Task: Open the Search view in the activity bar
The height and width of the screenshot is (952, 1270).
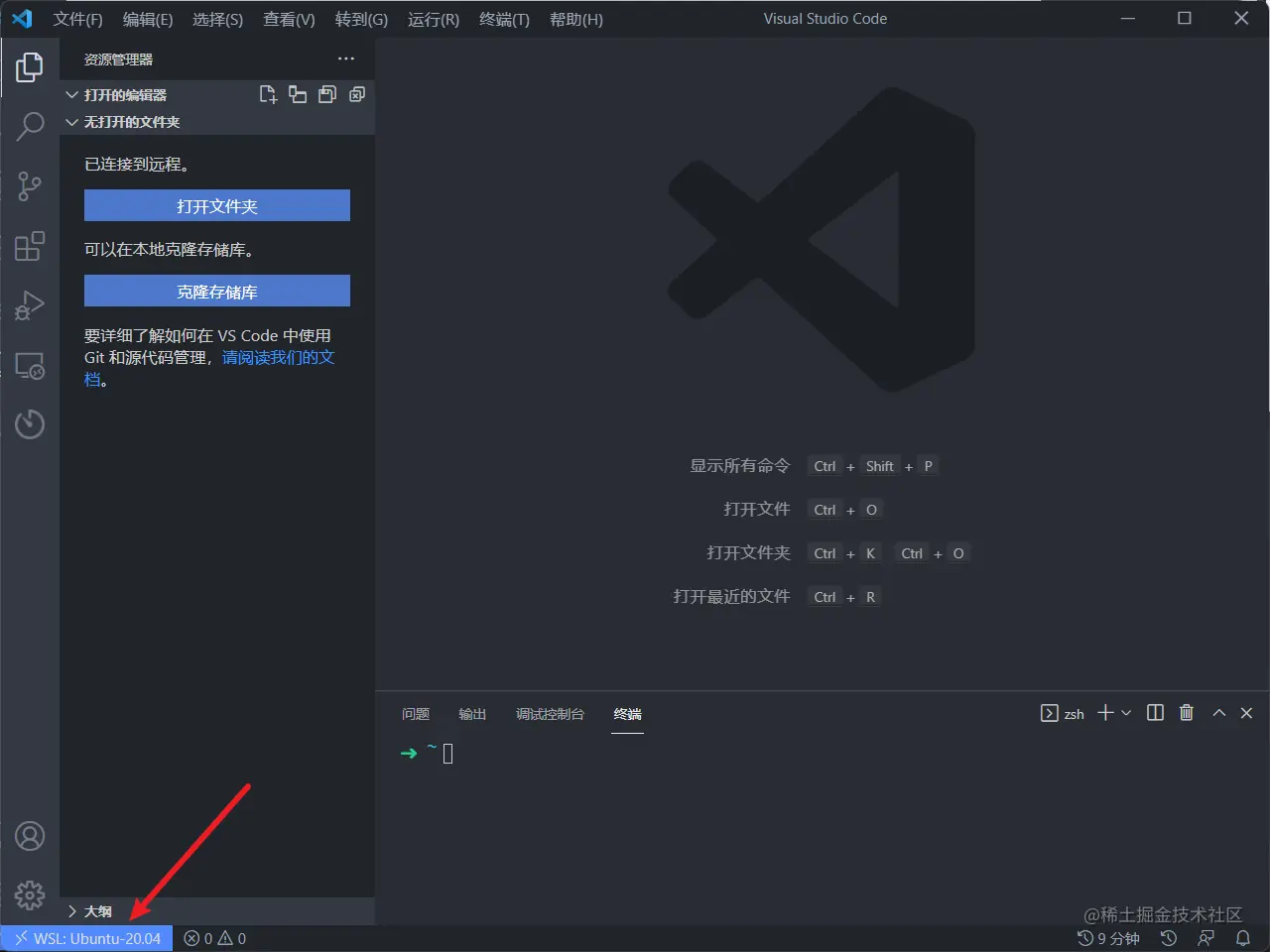Action: click(30, 126)
